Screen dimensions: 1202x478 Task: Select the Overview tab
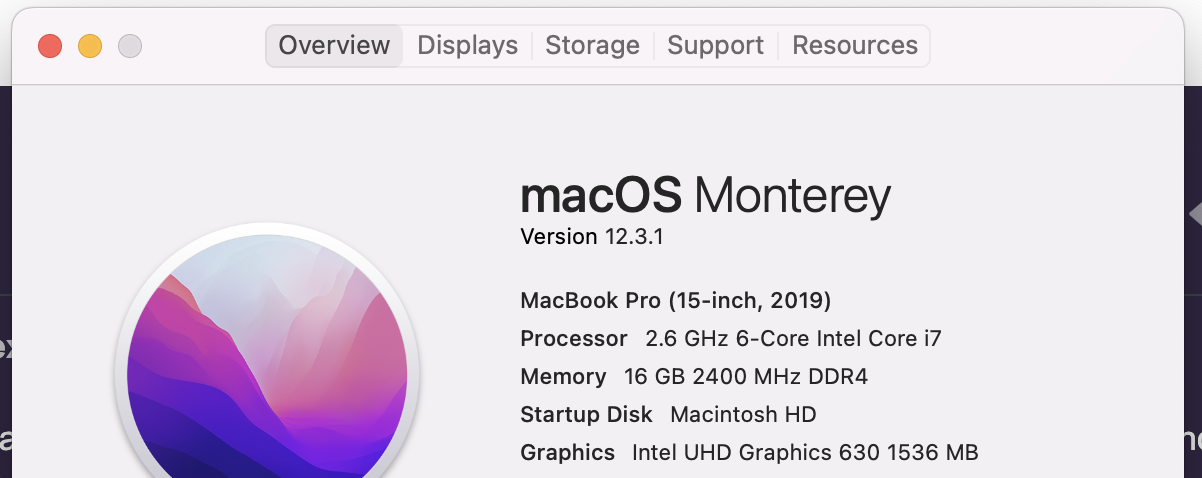334,46
